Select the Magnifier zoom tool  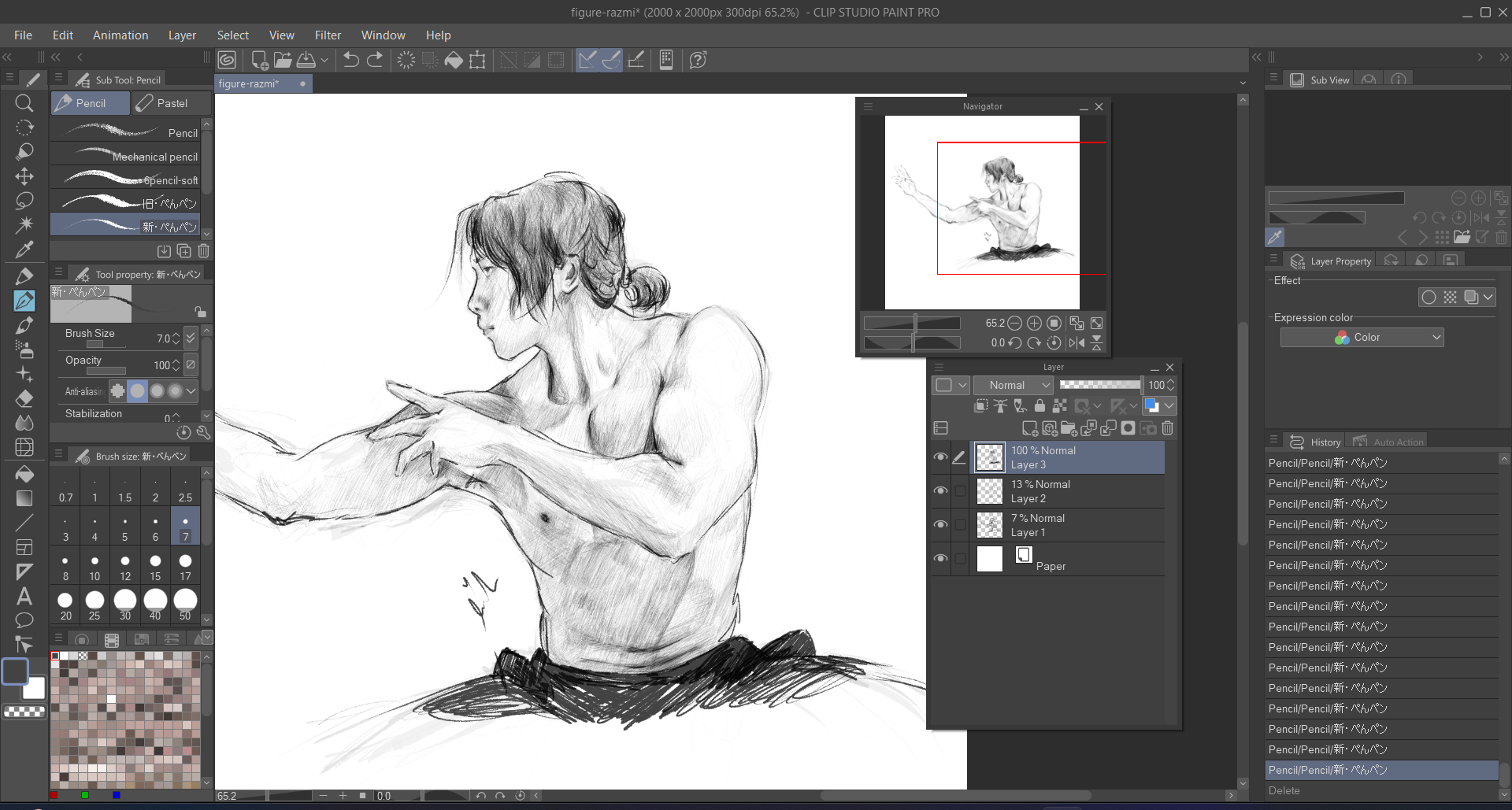coord(24,103)
